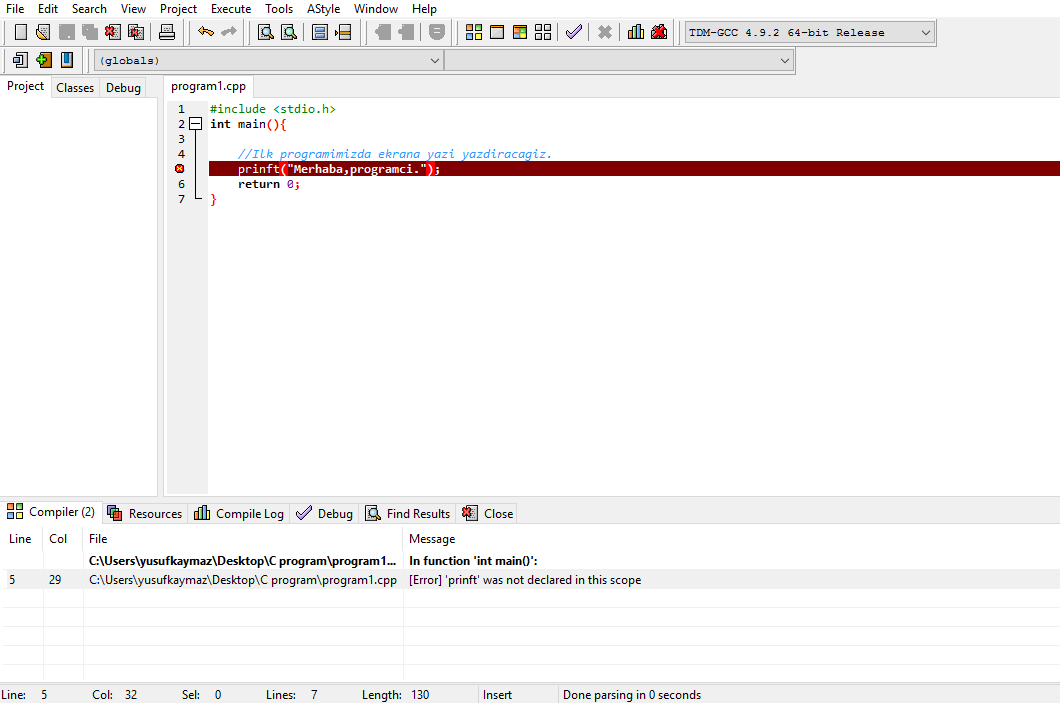
Task: Click the Add to project plus icon
Action: [43, 60]
